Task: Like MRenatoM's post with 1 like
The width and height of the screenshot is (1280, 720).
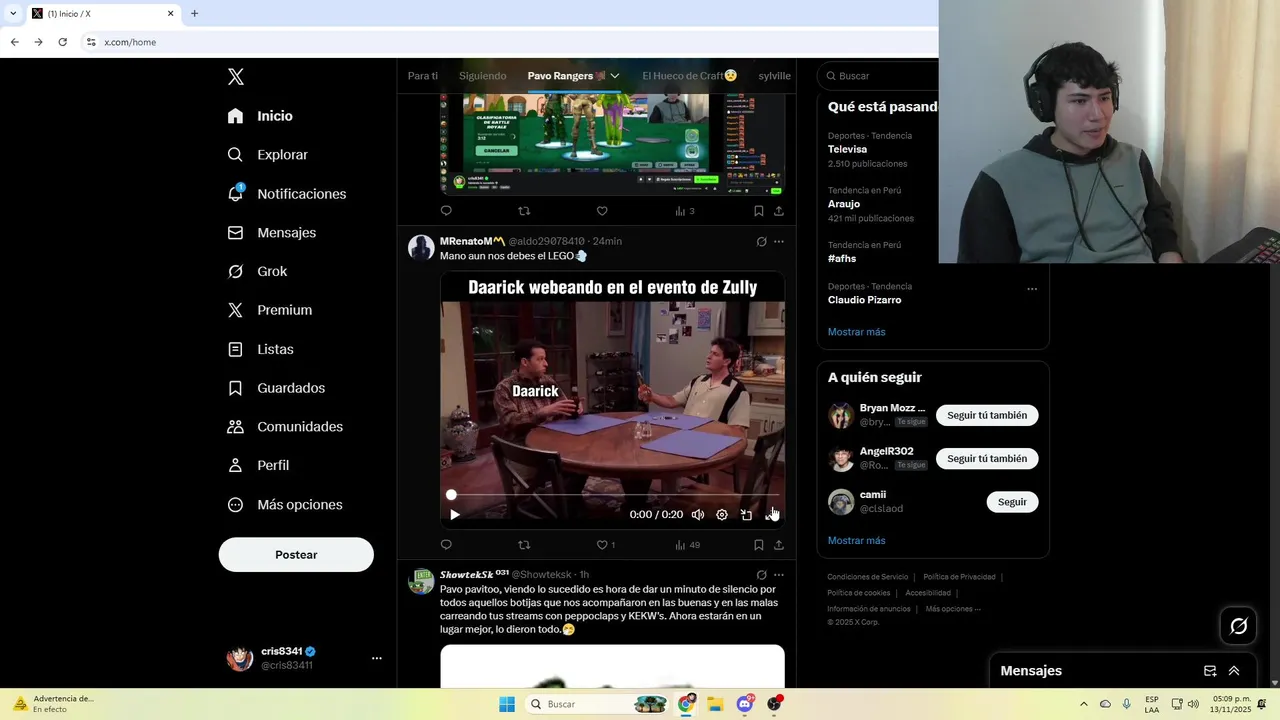Action: pos(605,545)
